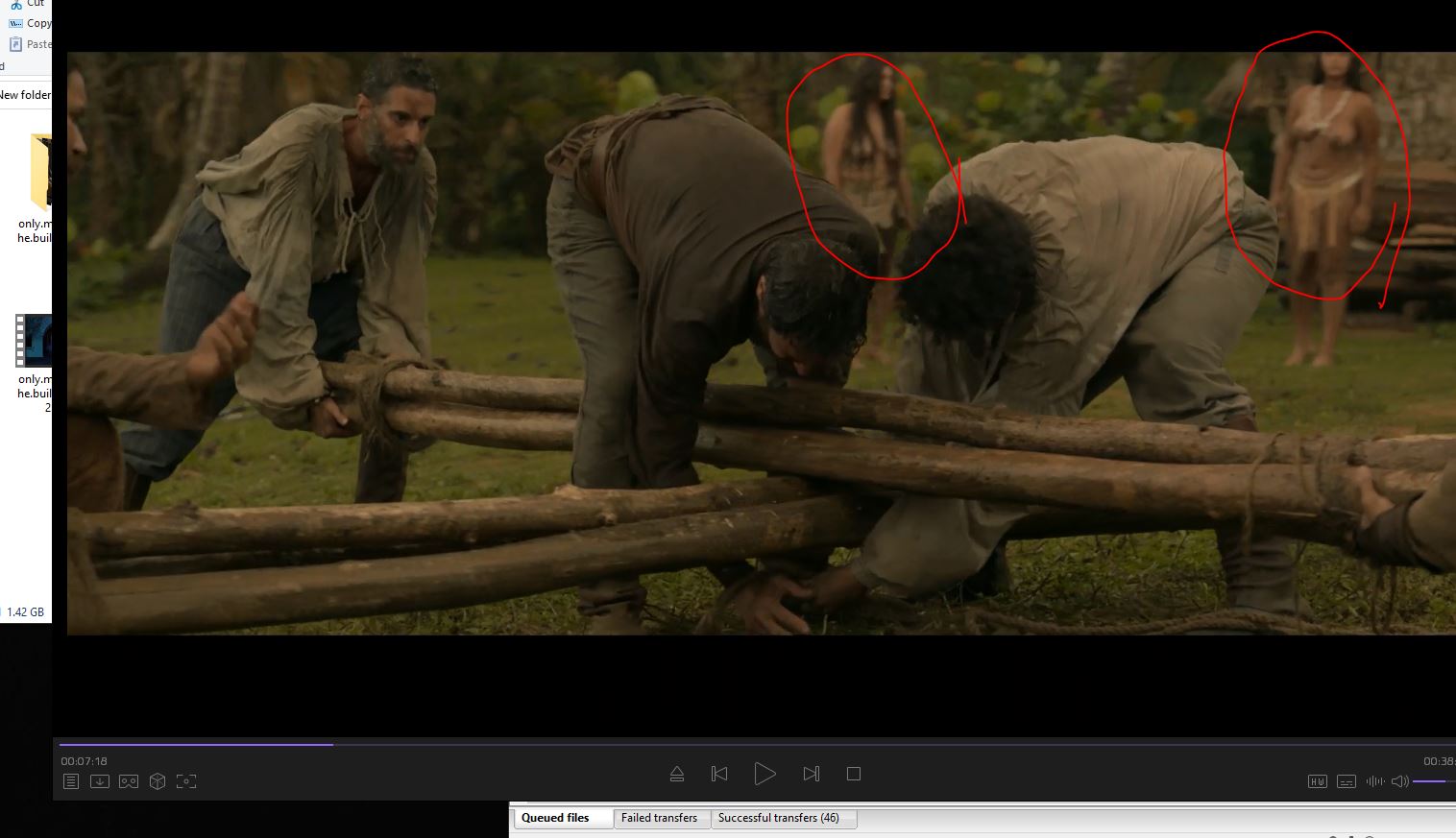
Task: Toggle subtitles display icon
Action: 1347,781
